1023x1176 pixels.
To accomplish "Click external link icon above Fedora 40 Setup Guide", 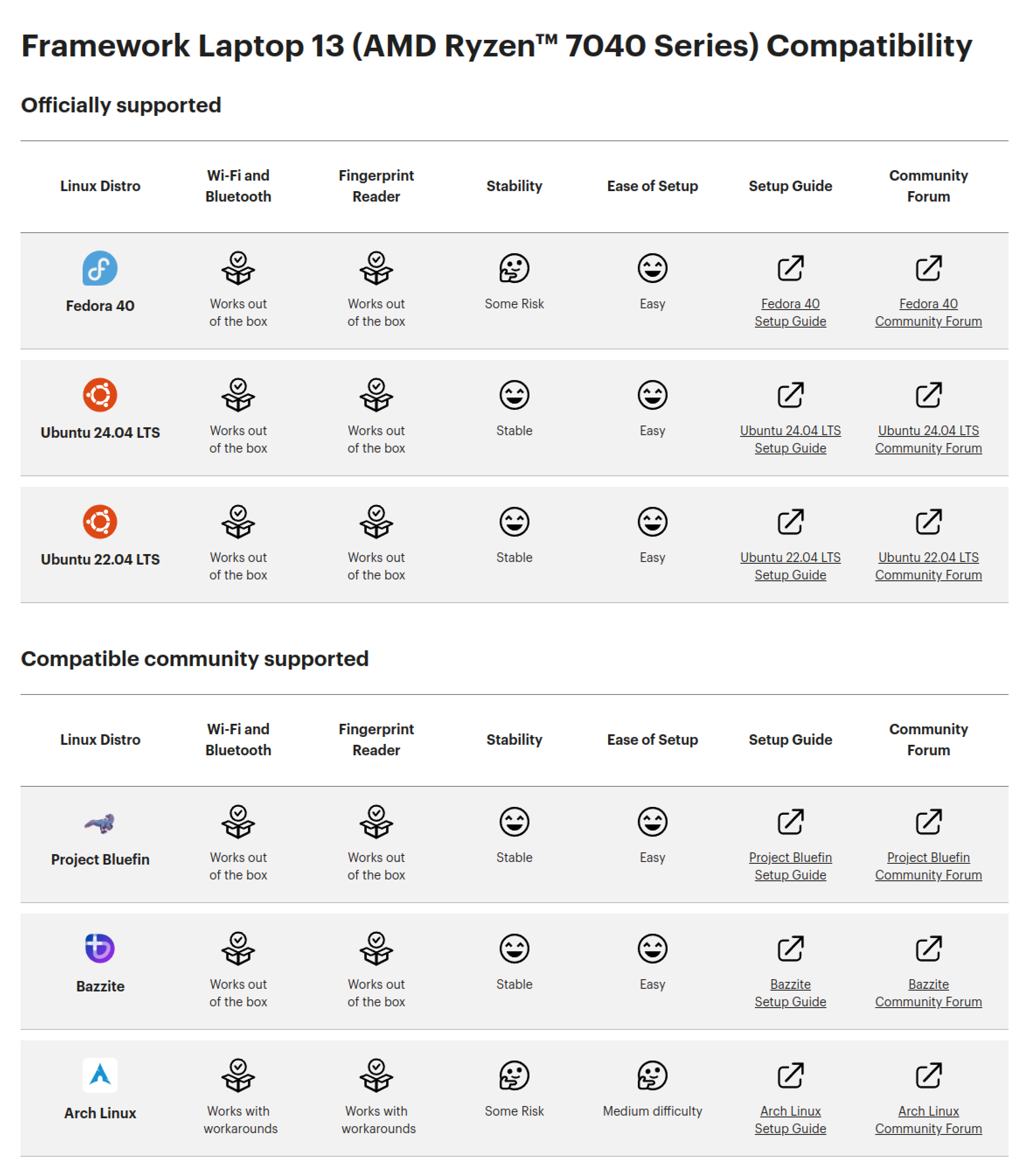I will click(790, 268).
